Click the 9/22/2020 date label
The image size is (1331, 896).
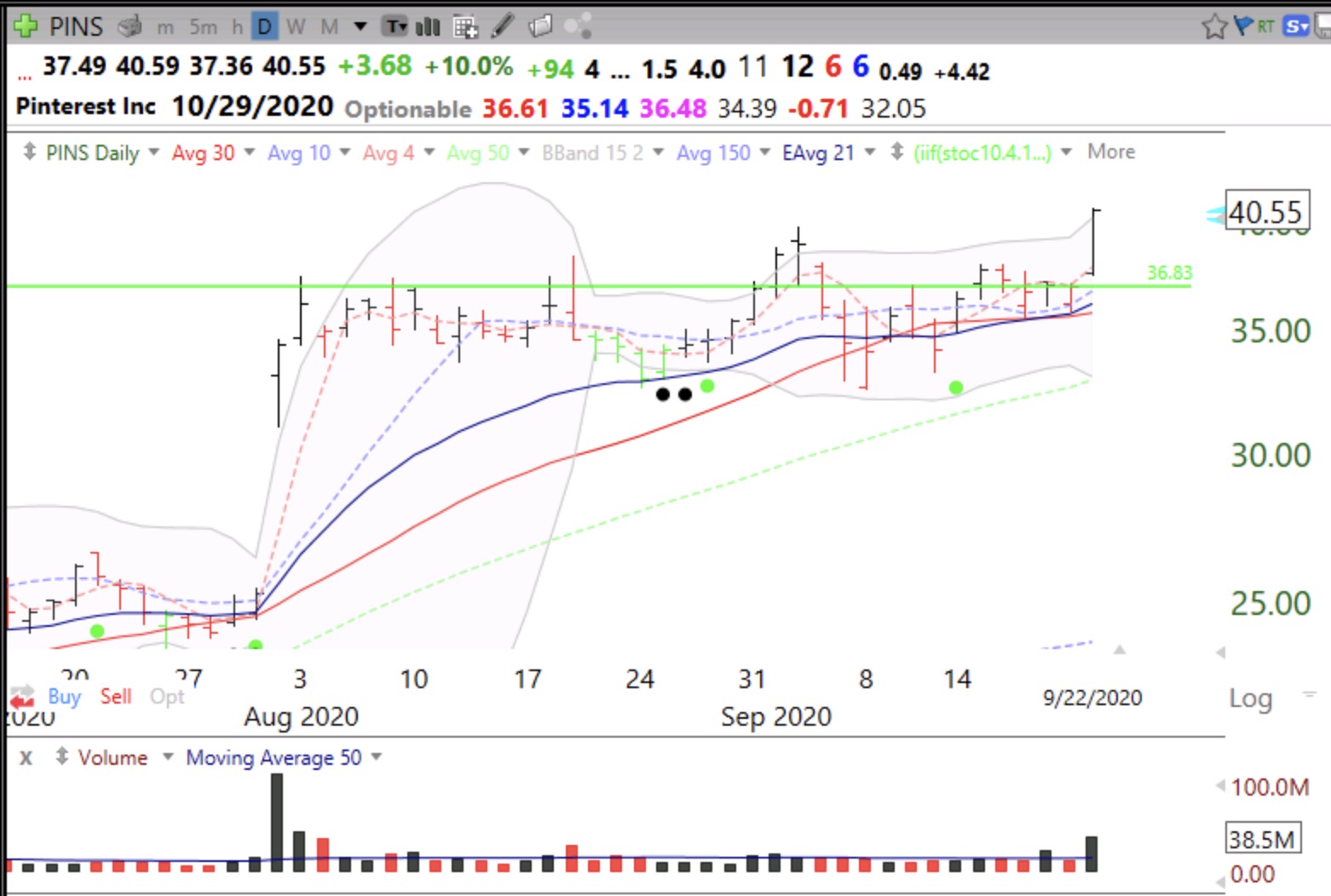(x=1092, y=698)
